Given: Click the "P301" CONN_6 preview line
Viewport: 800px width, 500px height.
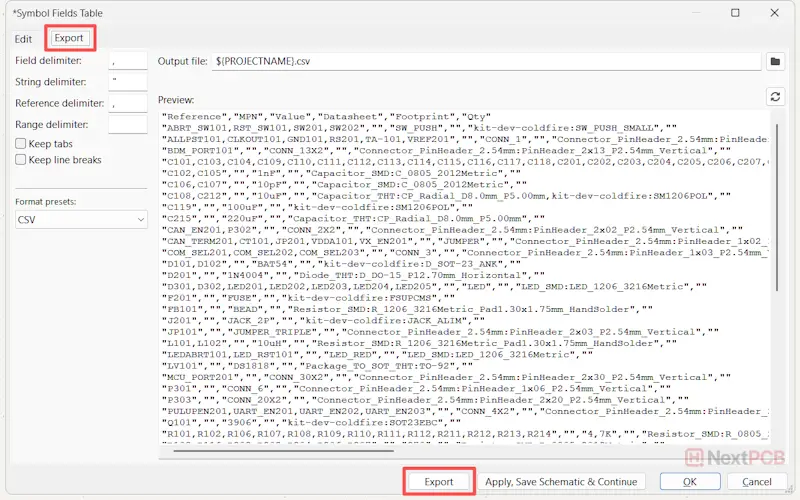Looking at the screenshot, I should point(416,388).
